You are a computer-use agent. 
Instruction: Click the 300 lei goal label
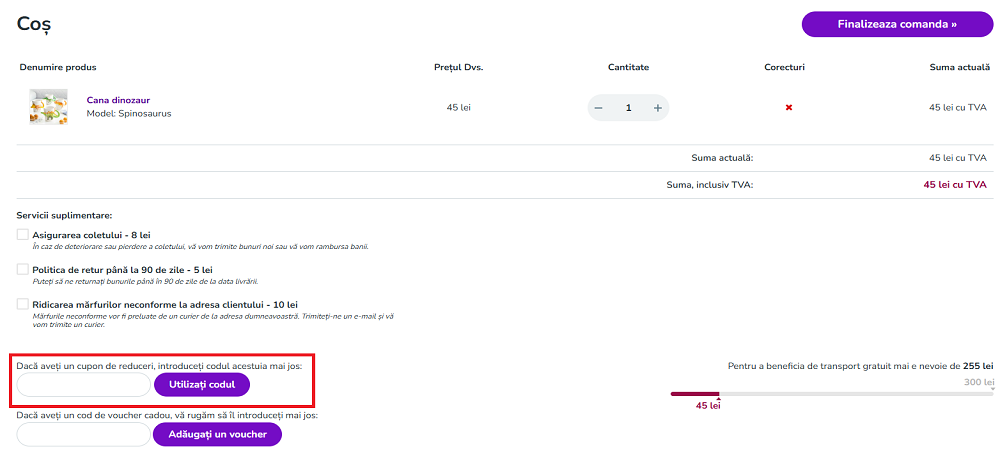pyautogui.click(x=978, y=382)
